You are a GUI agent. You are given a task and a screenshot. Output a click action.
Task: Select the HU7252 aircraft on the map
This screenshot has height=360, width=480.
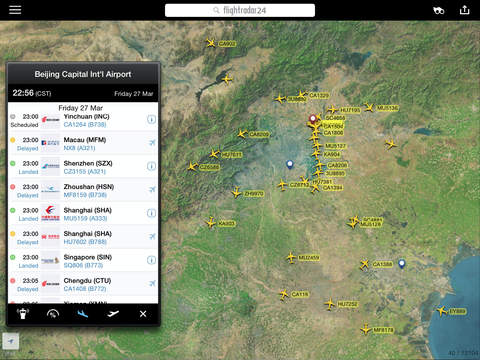(x=330, y=304)
